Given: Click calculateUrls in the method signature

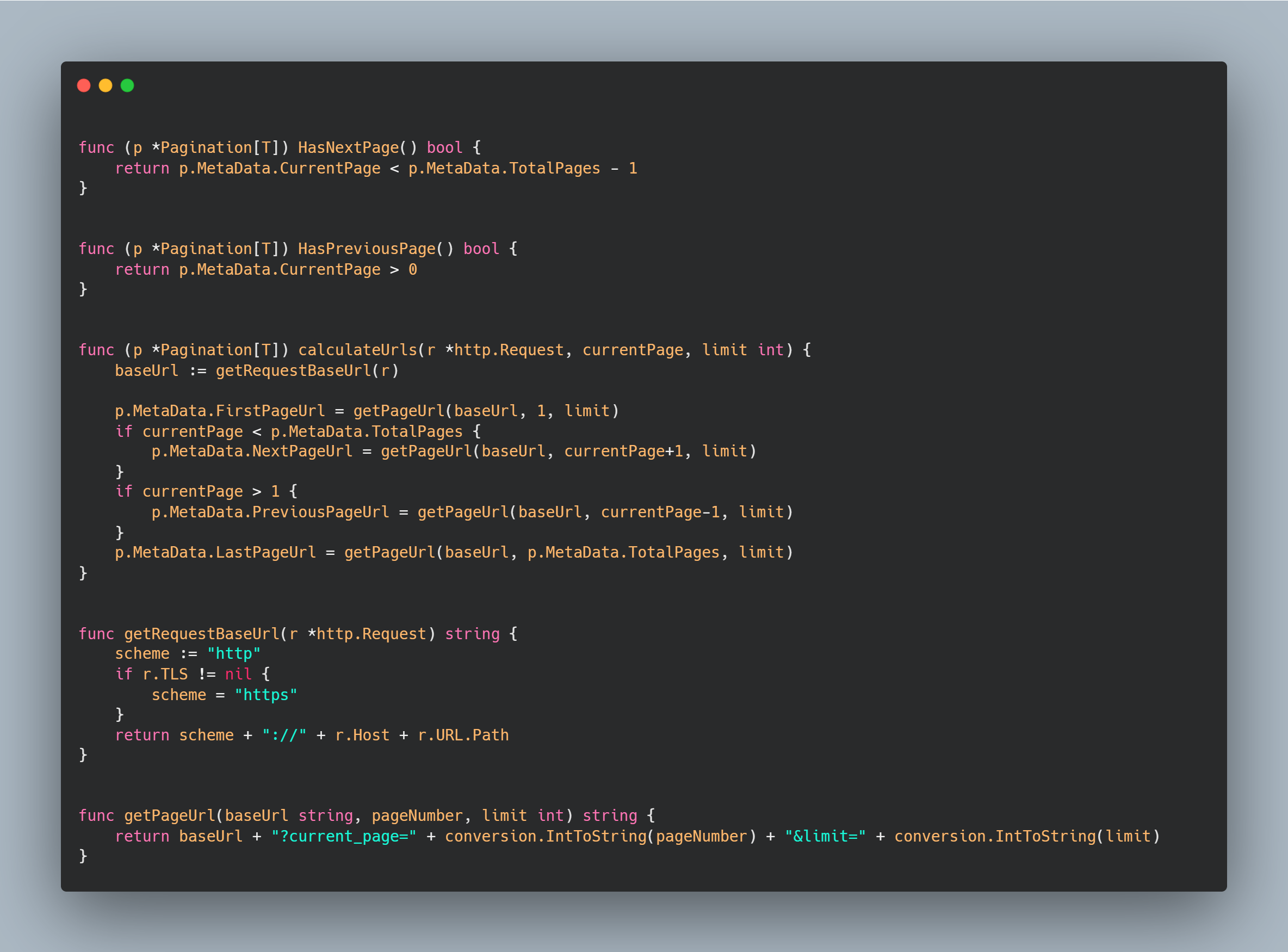Looking at the screenshot, I should point(357,350).
